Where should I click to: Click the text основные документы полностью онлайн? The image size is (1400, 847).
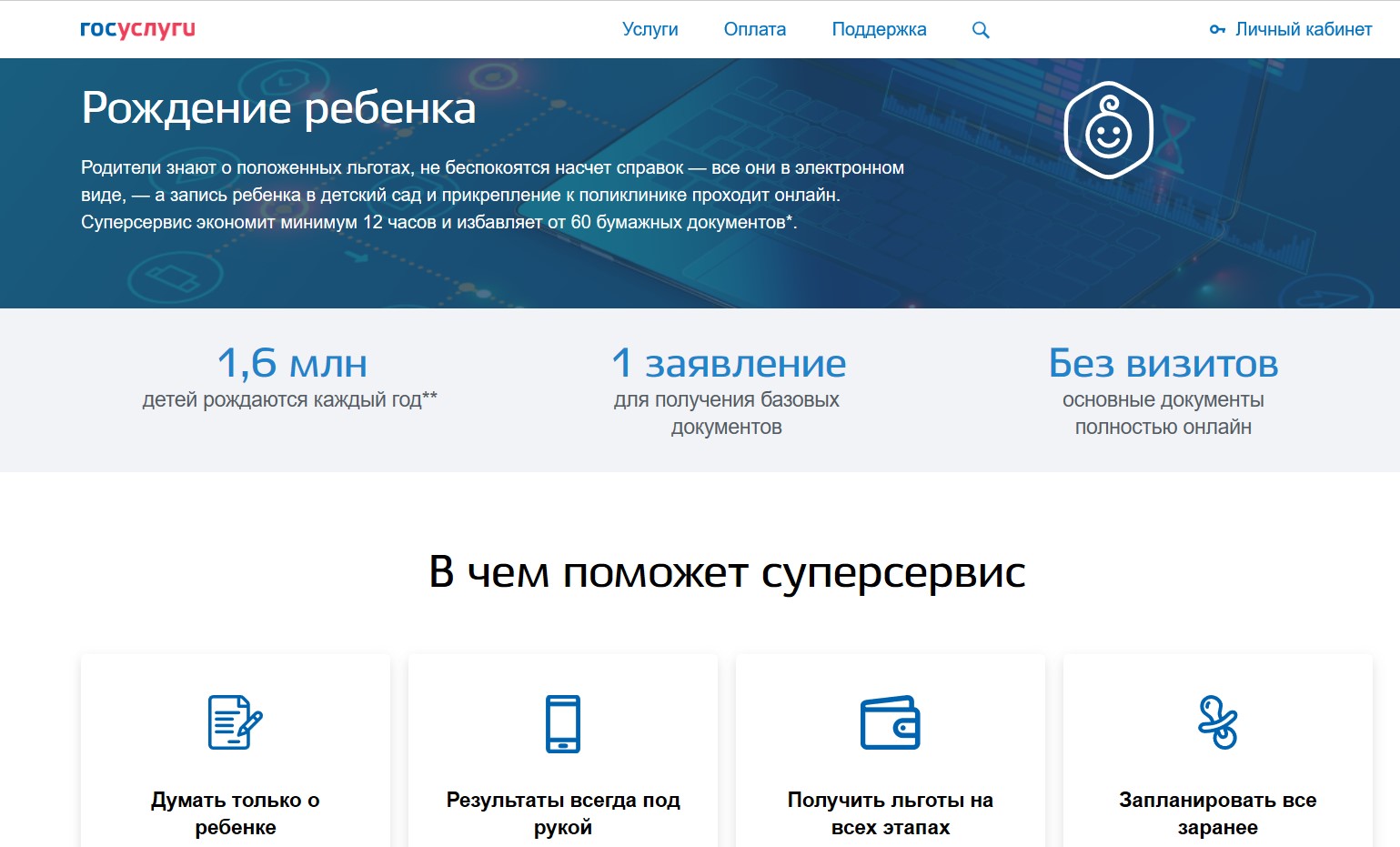pos(1163,413)
